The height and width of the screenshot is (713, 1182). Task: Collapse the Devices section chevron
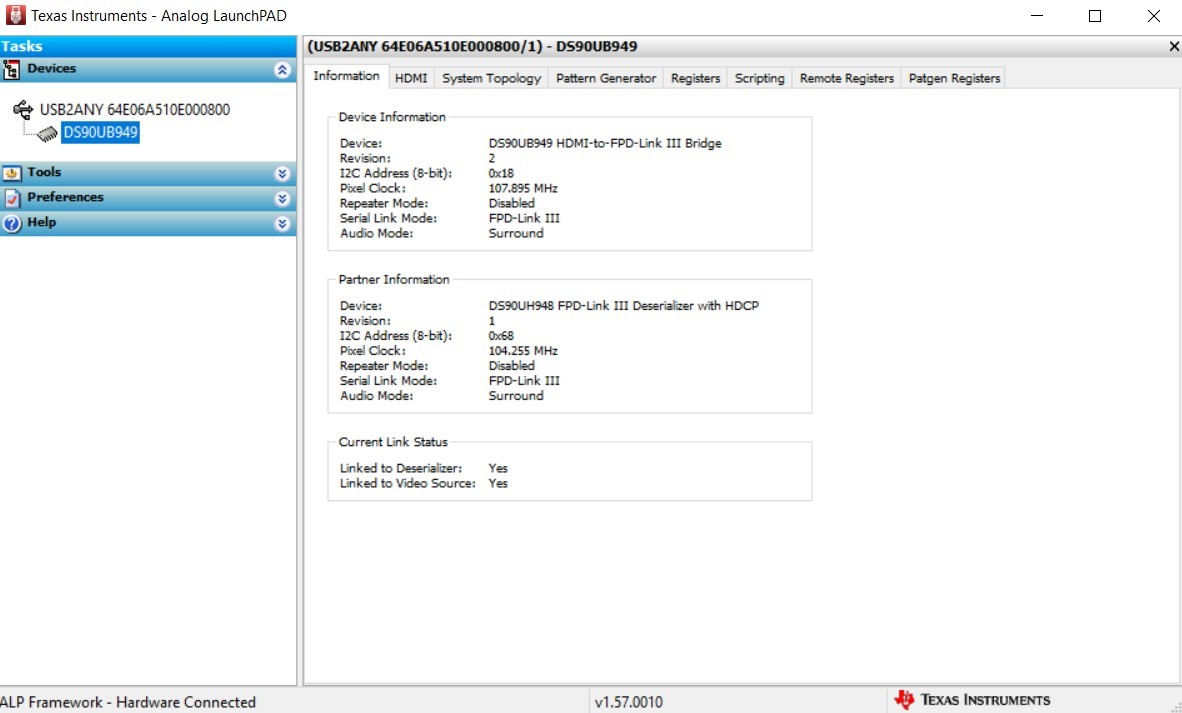(x=282, y=70)
